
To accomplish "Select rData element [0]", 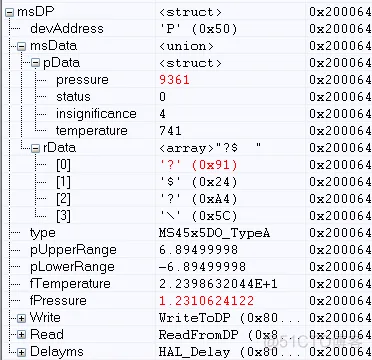I will click(x=63, y=165).
